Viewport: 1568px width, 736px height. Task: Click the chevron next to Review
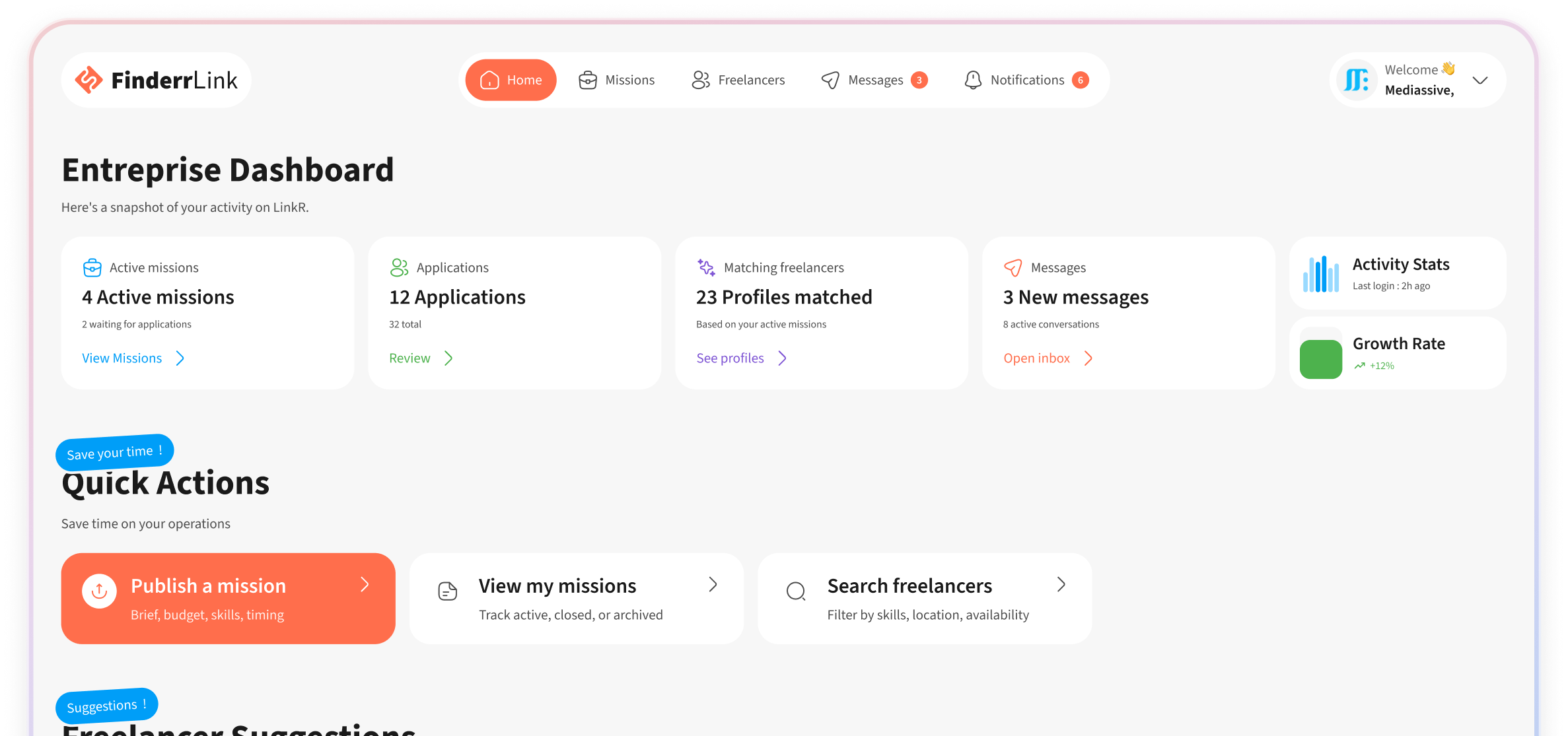click(x=448, y=358)
